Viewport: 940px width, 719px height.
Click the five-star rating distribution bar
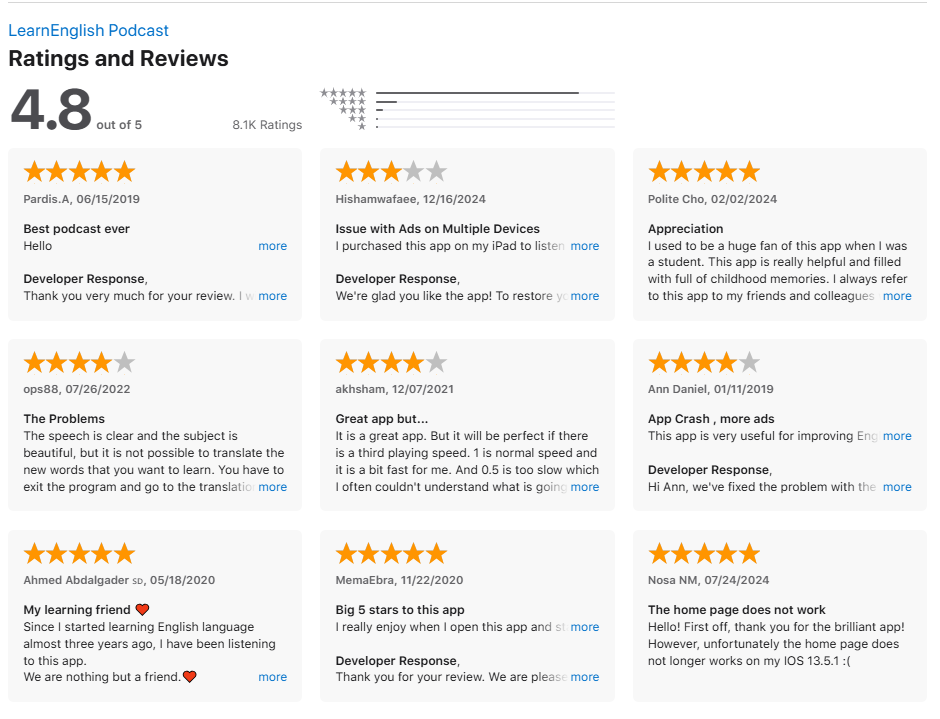point(495,93)
